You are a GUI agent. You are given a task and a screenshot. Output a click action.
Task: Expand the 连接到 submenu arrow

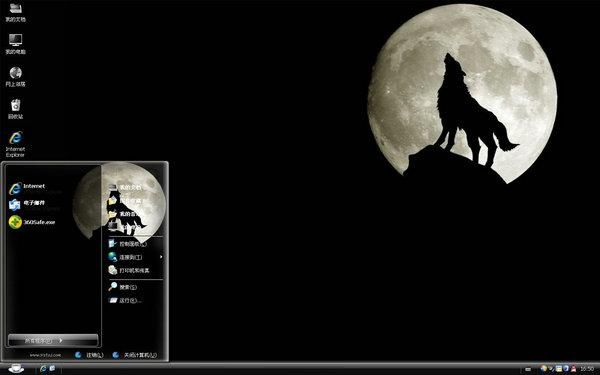pyautogui.click(x=161, y=257)
